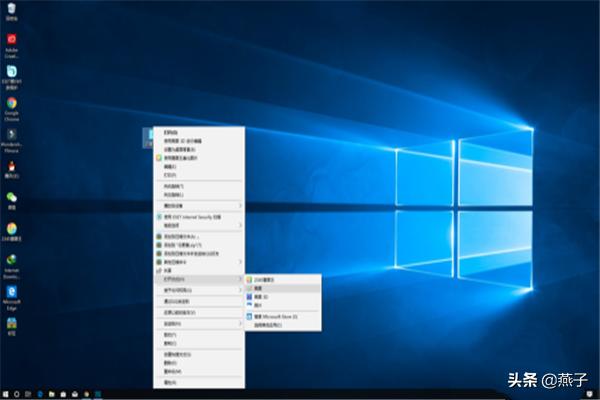Expand the Send to submenu arrow

coord(240,323)
